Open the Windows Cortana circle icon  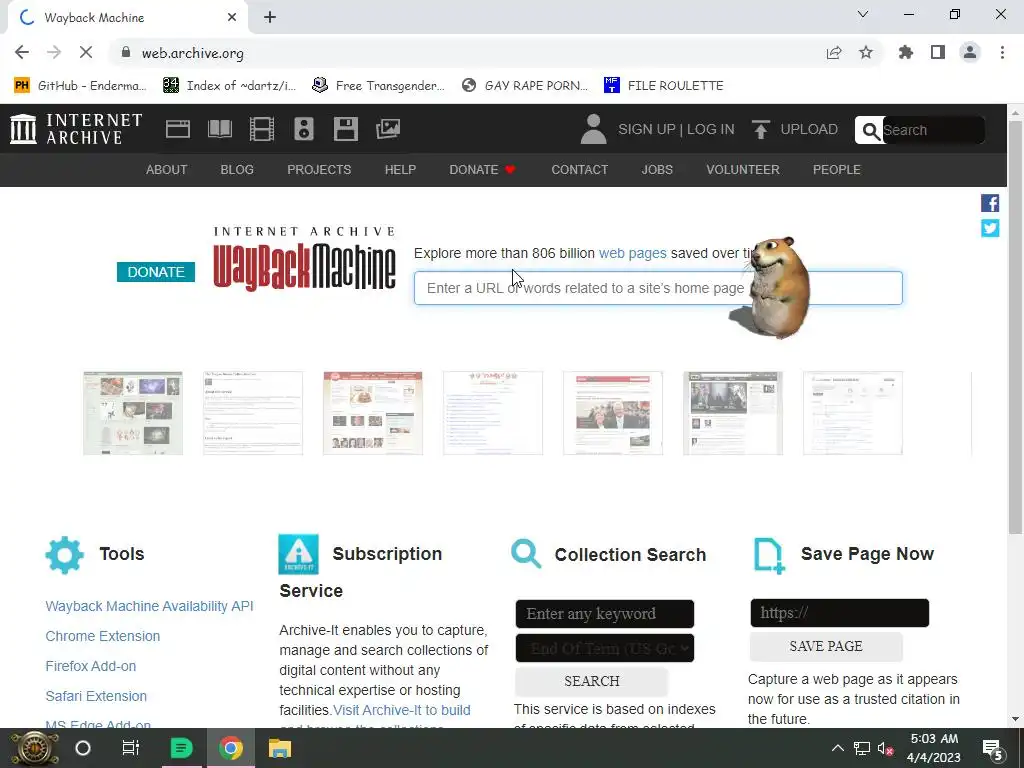(x=83, y=748)
